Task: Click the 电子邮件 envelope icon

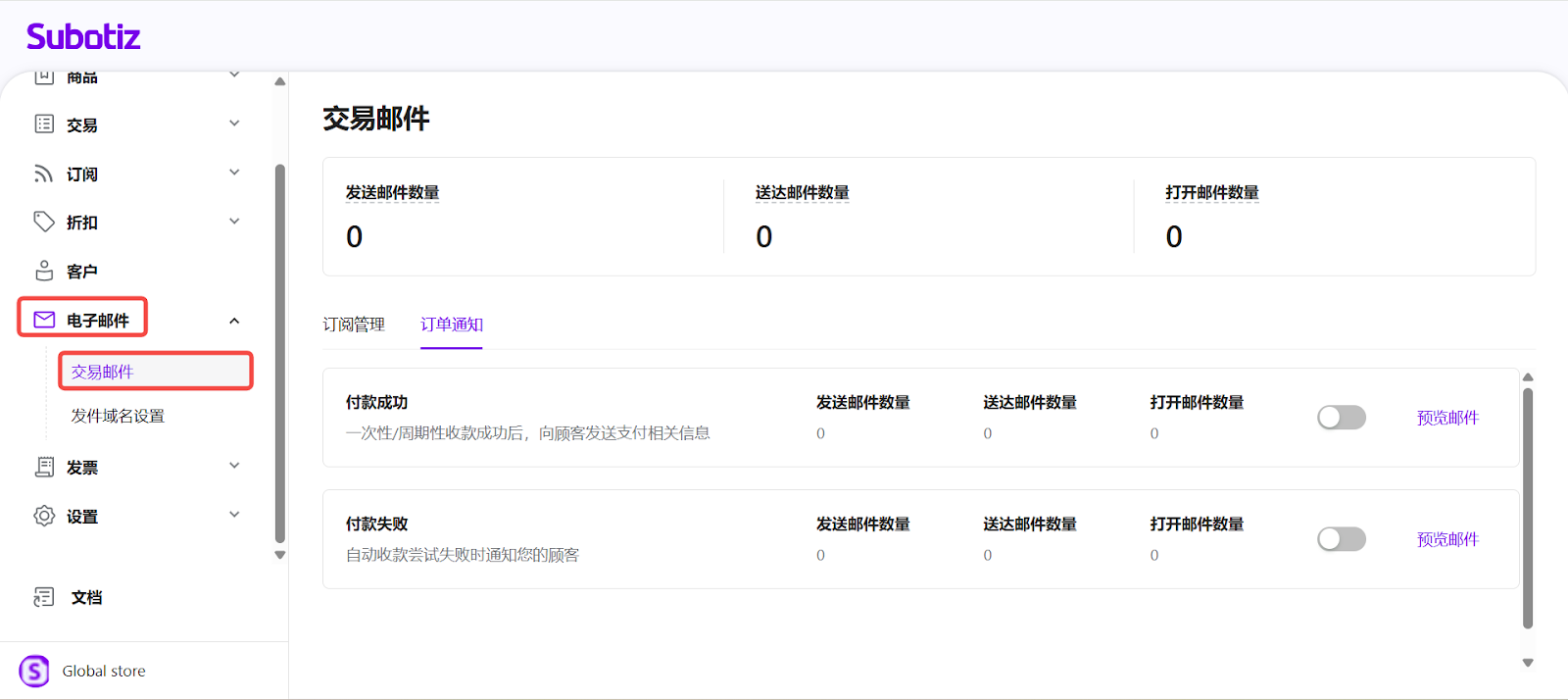Action: [x=44, y=320]
